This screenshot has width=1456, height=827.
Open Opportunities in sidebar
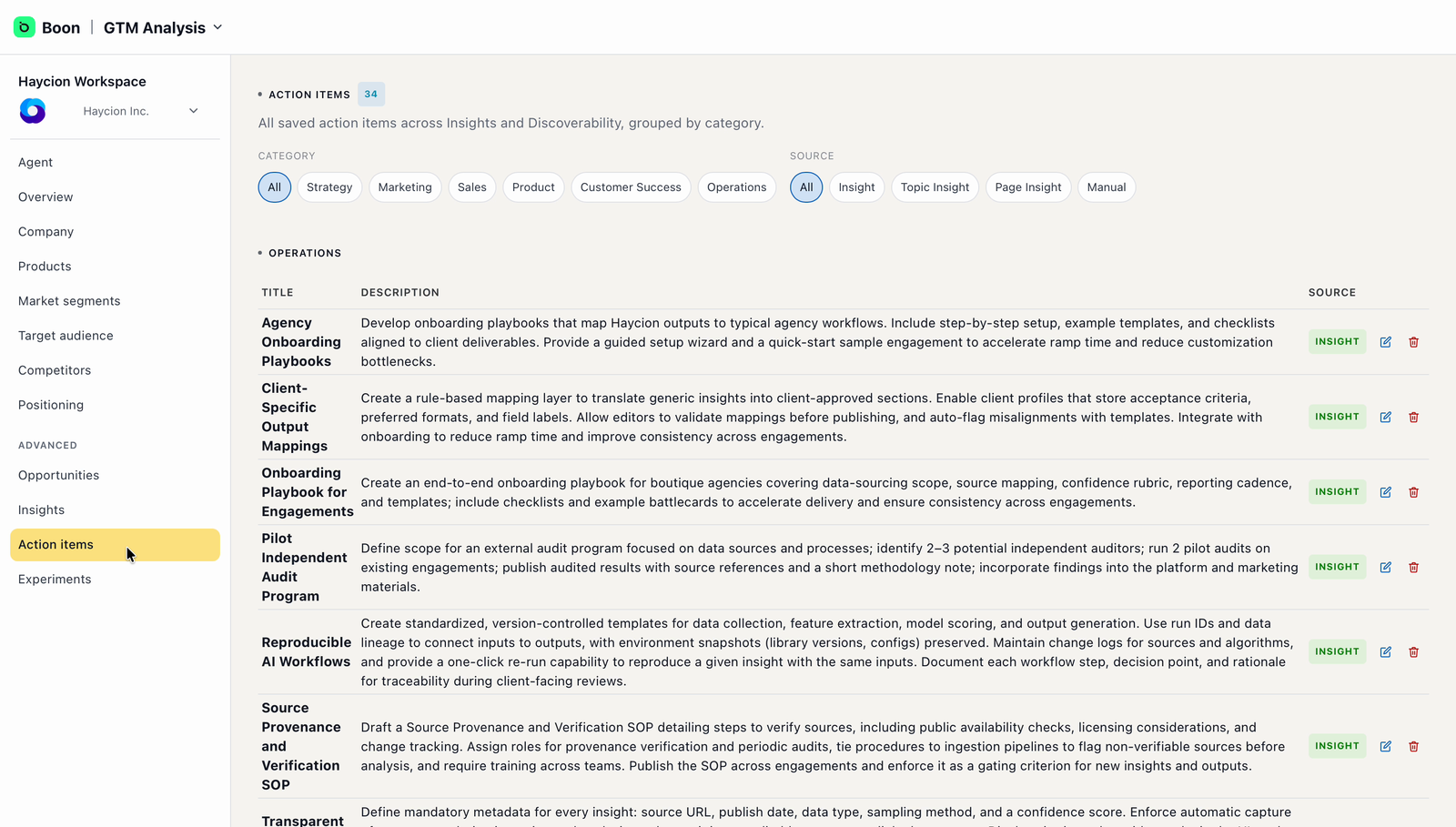point(115,475)
